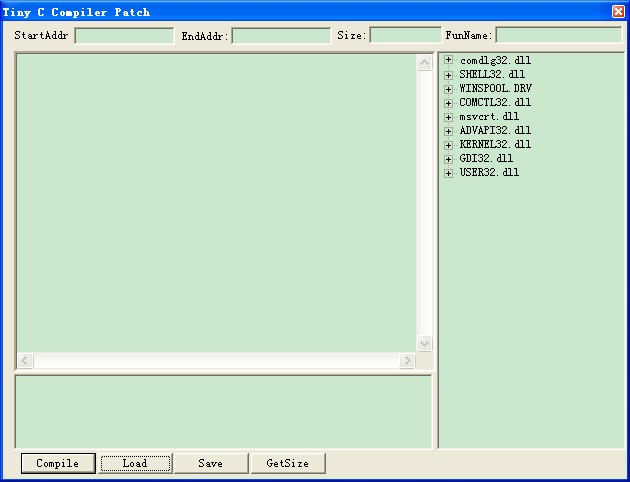Image resolution: width=630 pixels, height=482 pixels.
Task: Close the Tiny C Compiler Patch window
Action: (618, 12)
